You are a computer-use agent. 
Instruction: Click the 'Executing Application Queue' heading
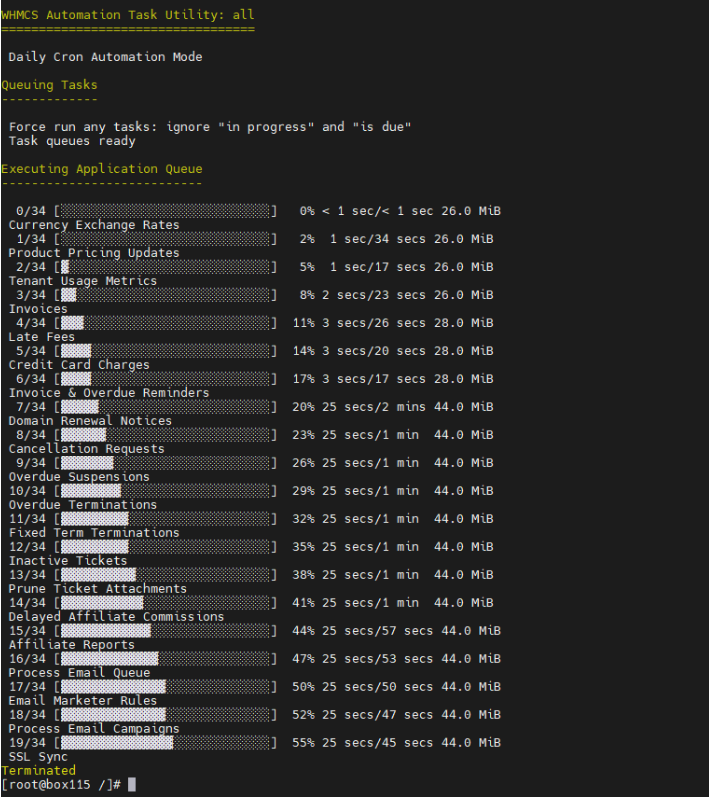(x=102, y=169)
